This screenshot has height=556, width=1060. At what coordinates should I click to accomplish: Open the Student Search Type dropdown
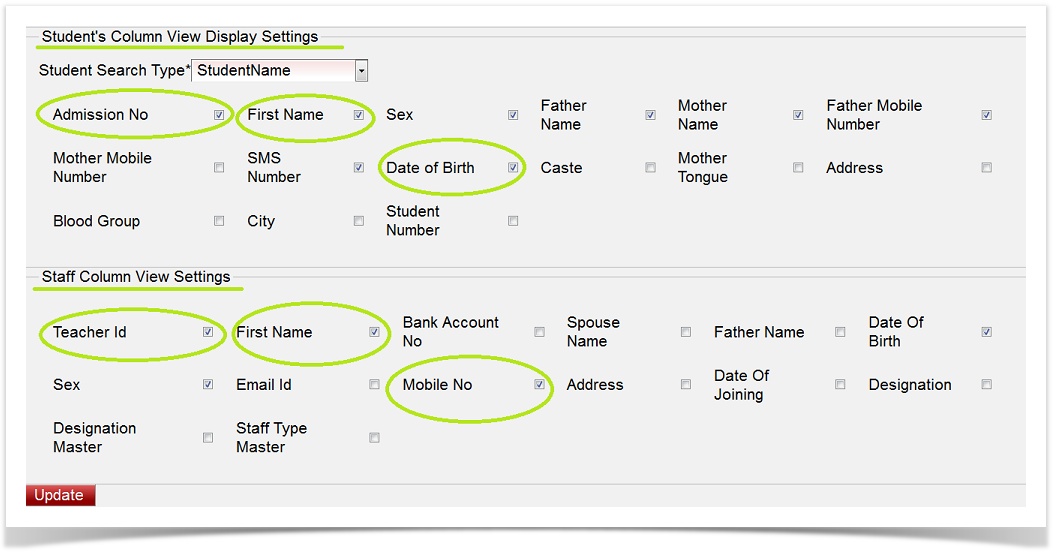(361, 71)
